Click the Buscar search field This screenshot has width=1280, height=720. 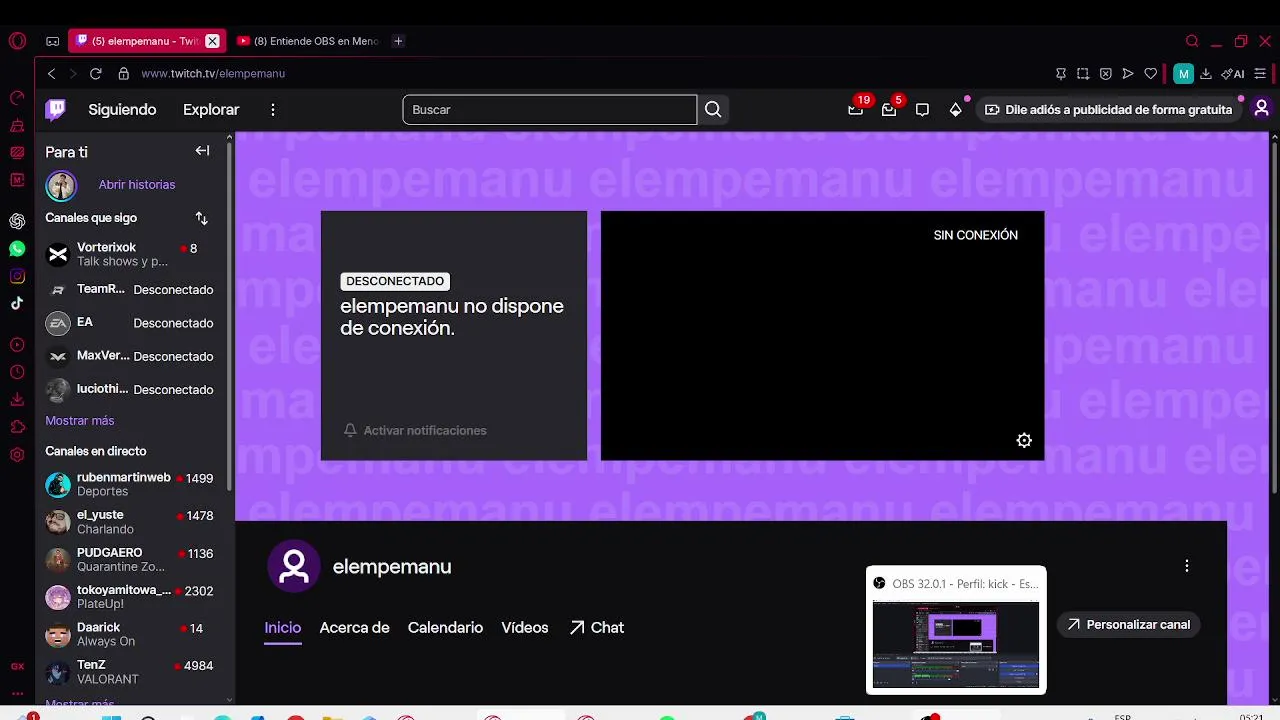[549, 110]
